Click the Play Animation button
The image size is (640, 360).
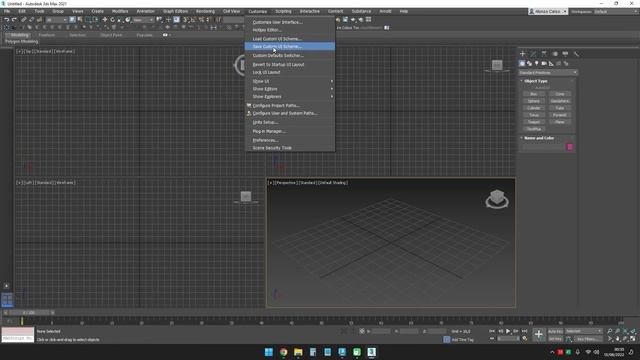tap(508, 331)
